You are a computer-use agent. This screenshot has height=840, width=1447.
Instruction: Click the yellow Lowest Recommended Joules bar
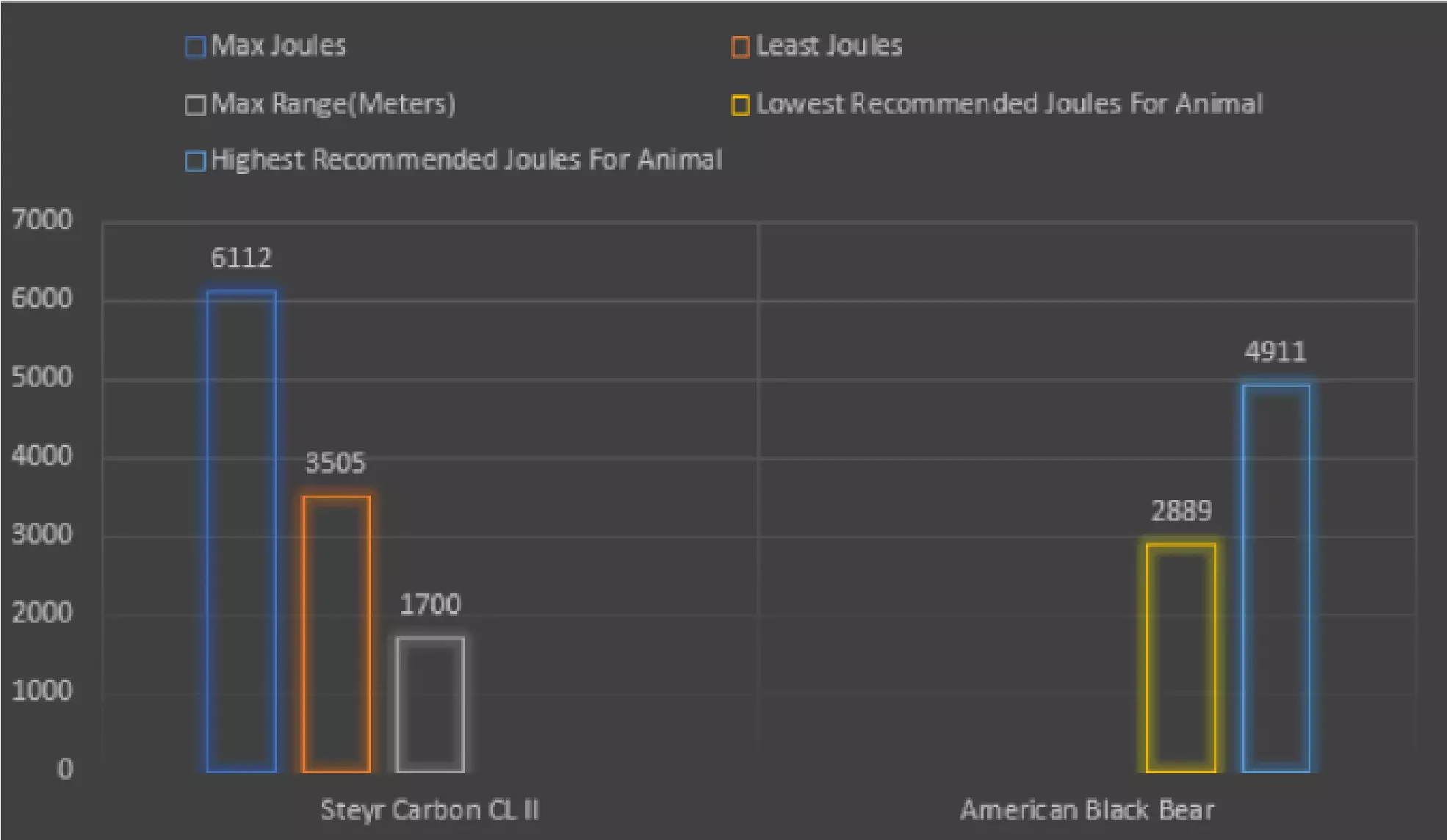coord(1180,658)
